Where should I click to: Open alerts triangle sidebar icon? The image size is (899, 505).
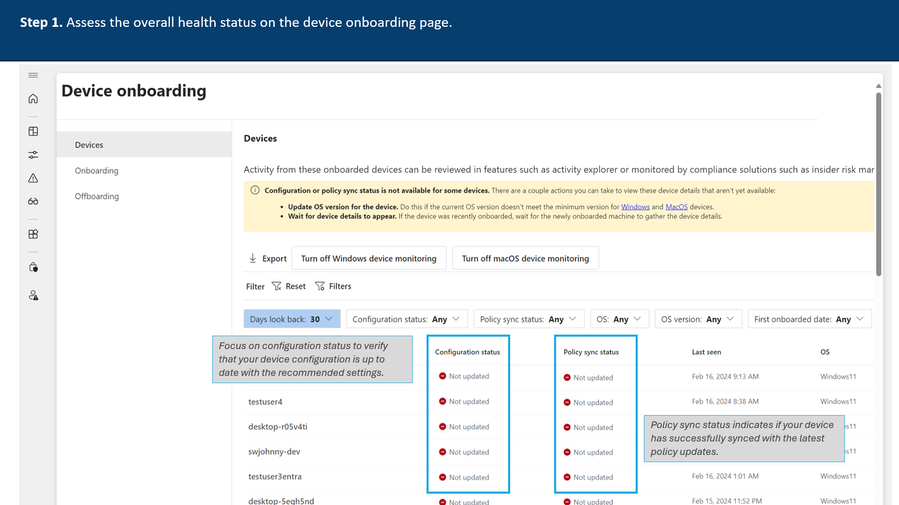(33, 178)
